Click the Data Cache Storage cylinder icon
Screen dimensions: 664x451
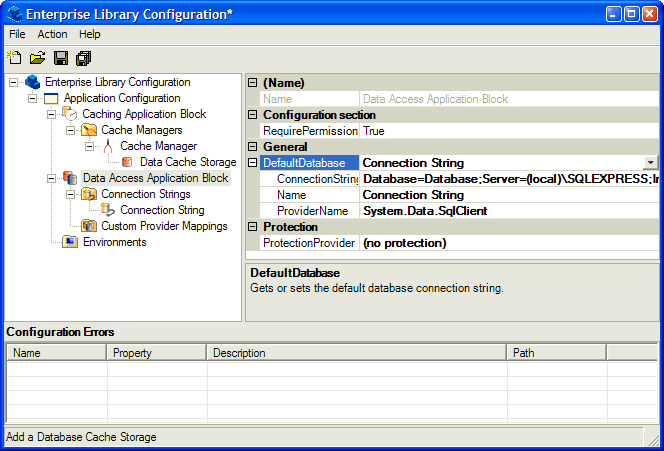(127, 162)
